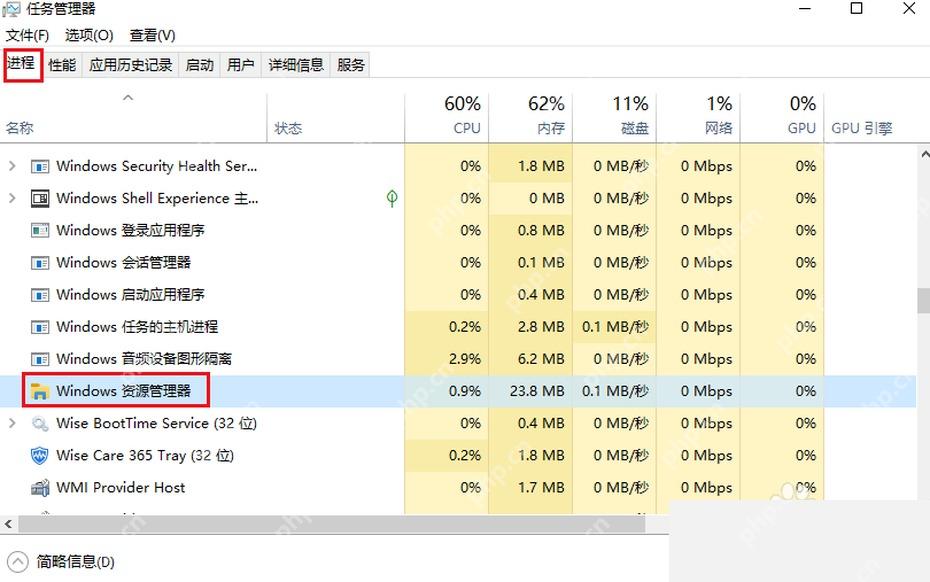Image resolution: width=930 pixels, height=582 pixels.
Task: Click 简略信息(D) to show fewer details
Action: 75,562
